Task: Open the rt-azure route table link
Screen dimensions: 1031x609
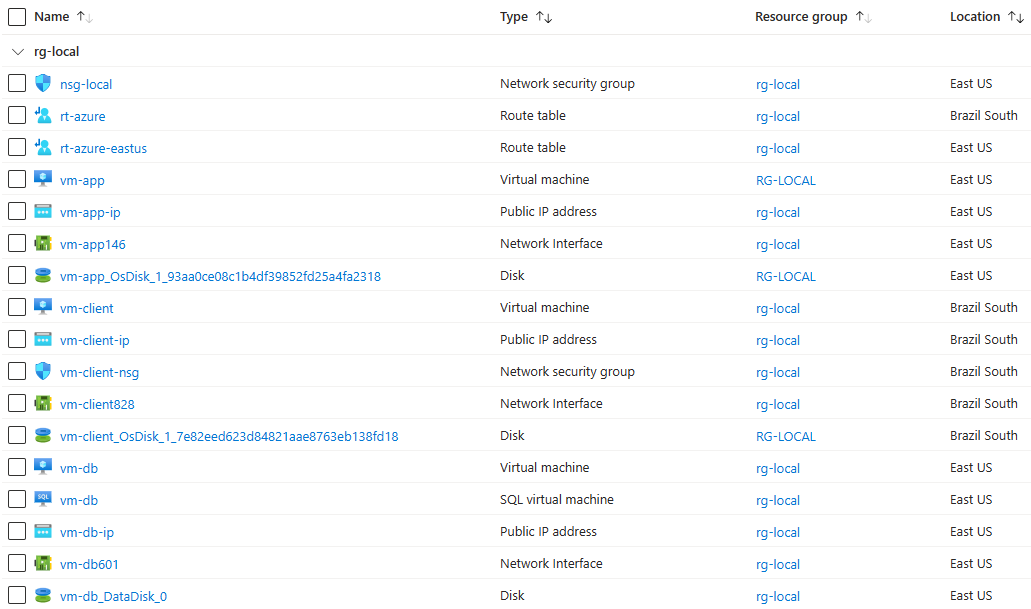Action: tap(82, 116)
